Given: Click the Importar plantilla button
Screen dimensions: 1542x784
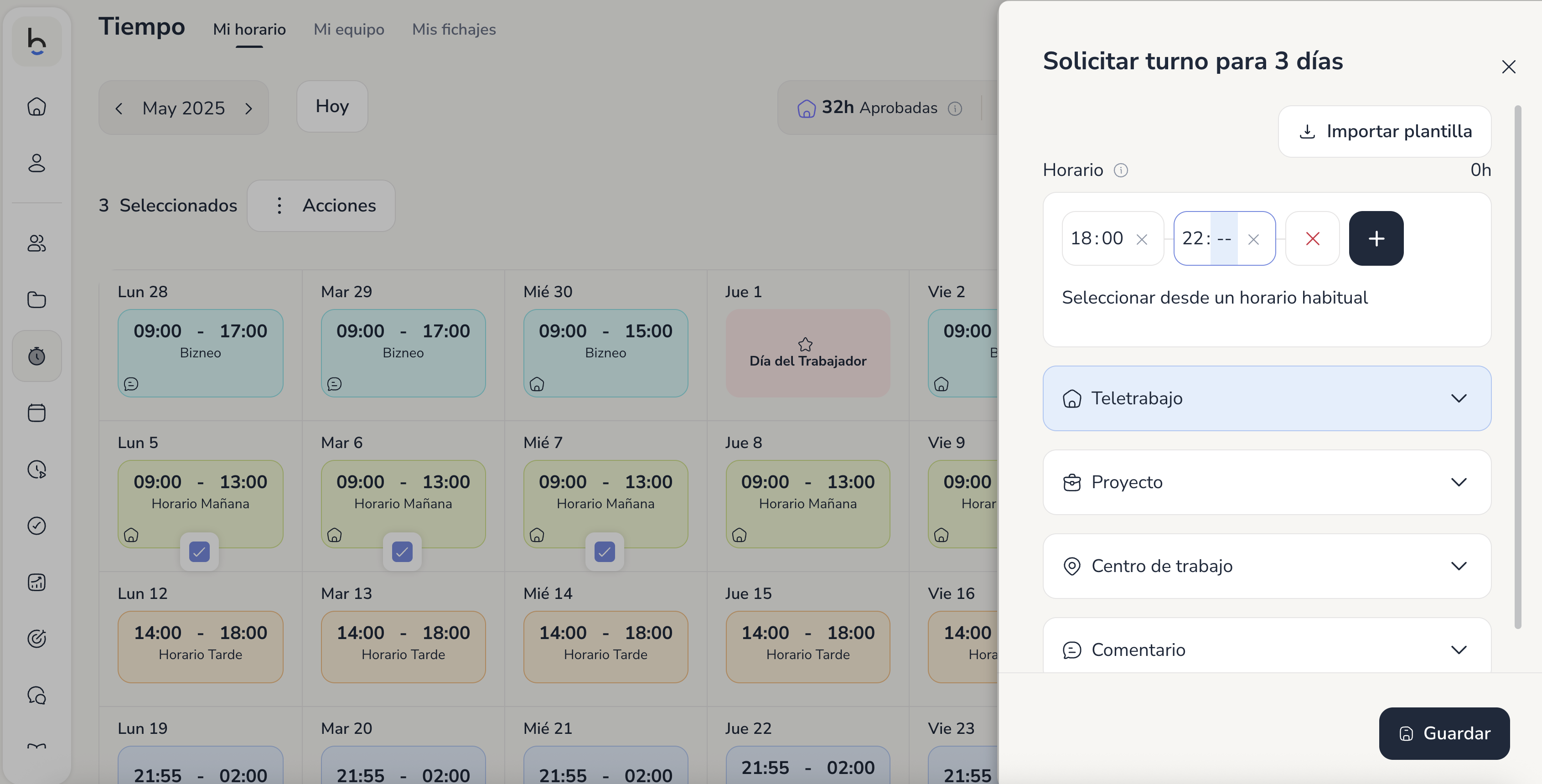Looking at the screenshot, I should (1384, 132).
